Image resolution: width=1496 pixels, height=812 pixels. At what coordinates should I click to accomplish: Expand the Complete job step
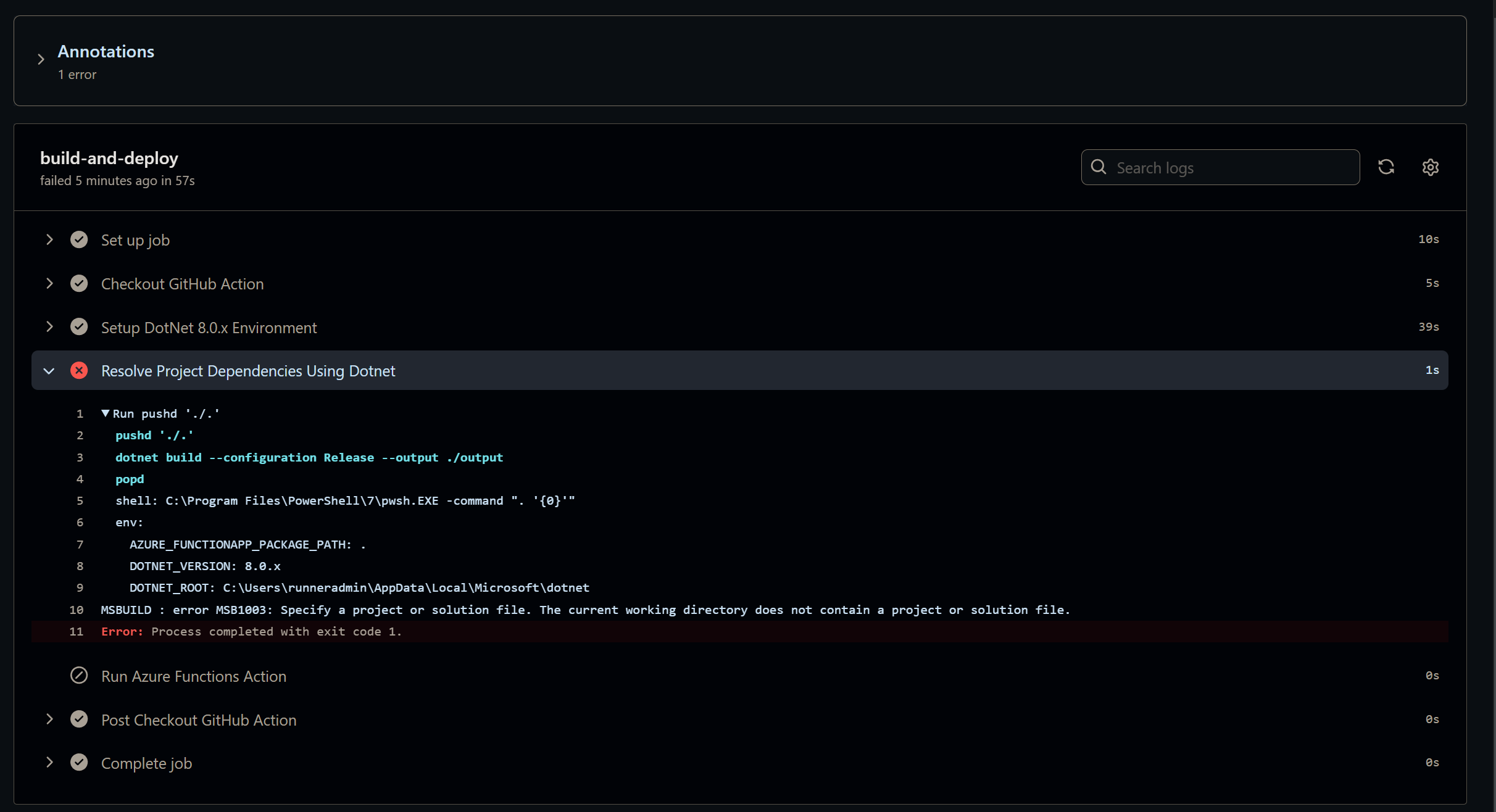[49, 762]
